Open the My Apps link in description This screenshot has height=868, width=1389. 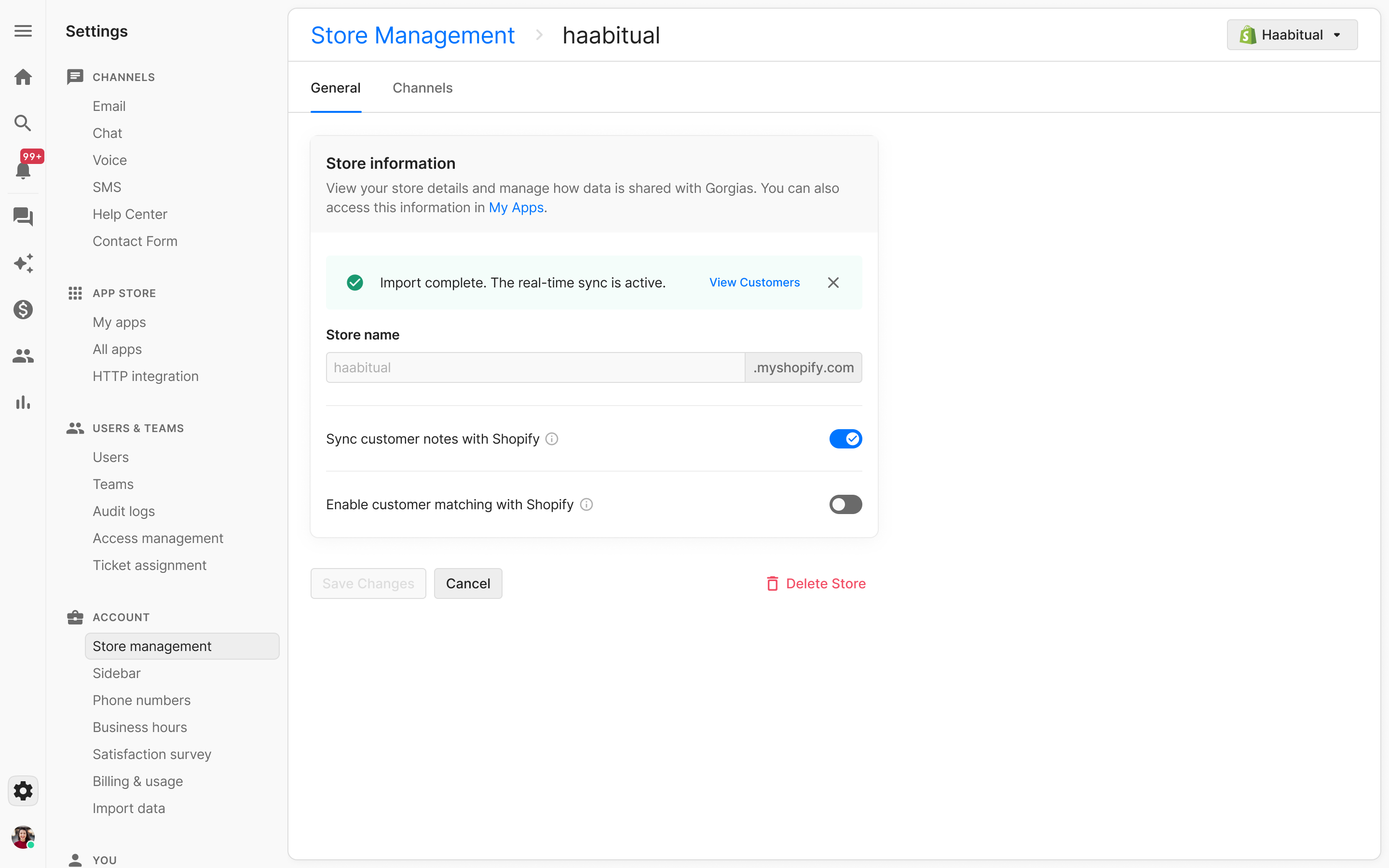tap(516, 208)
